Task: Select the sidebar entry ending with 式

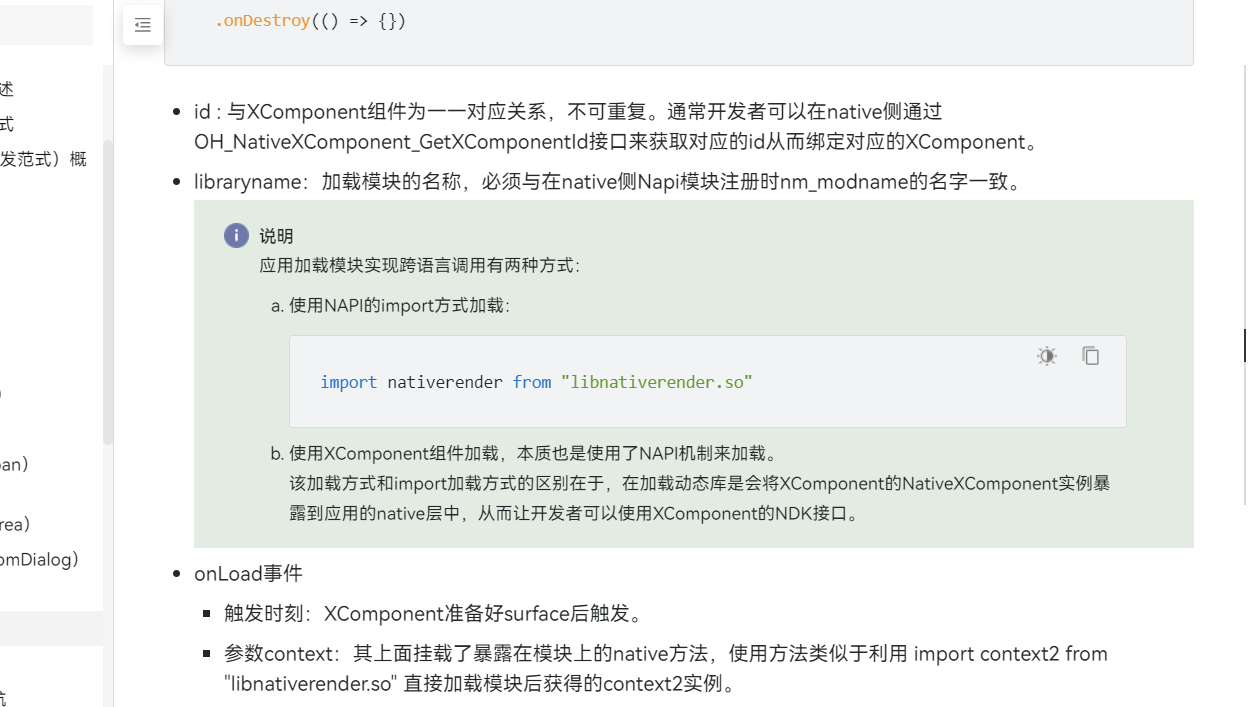Action: point(7,124)
